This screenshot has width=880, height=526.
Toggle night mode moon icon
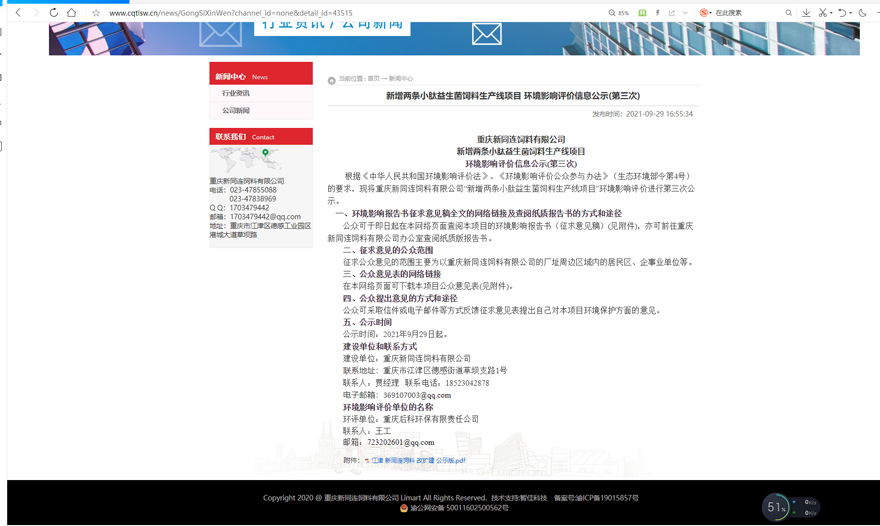(x=863, y=13)
